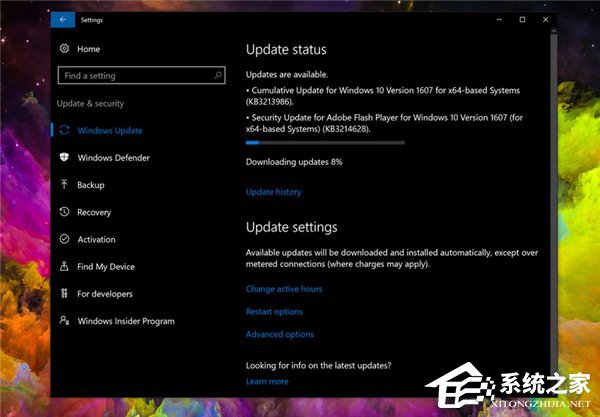The height and width of the screenshot is (417, 600).
Task: Click the For developers tools icon
Action: pyautogui.click(x=64, y=293)
